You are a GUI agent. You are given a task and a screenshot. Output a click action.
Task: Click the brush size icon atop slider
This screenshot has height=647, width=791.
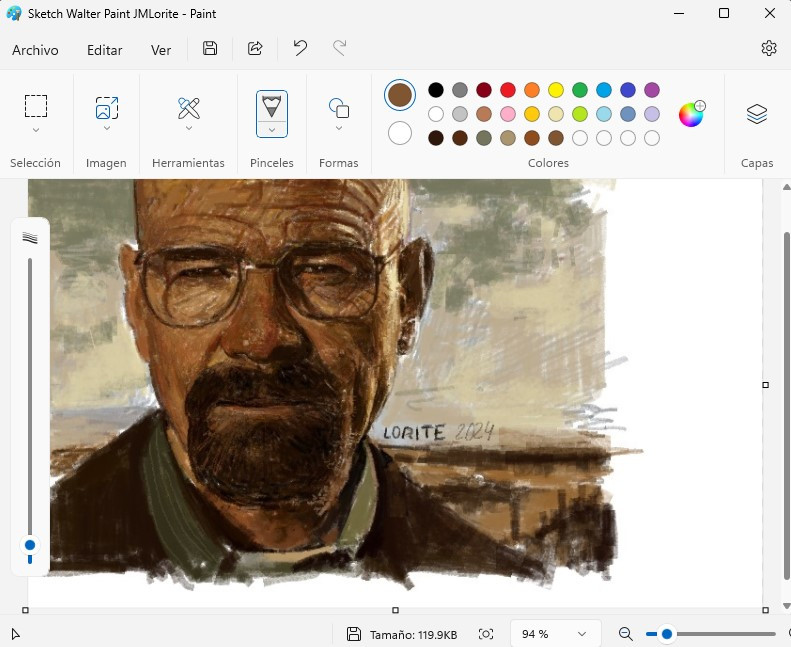pos(30,238)
